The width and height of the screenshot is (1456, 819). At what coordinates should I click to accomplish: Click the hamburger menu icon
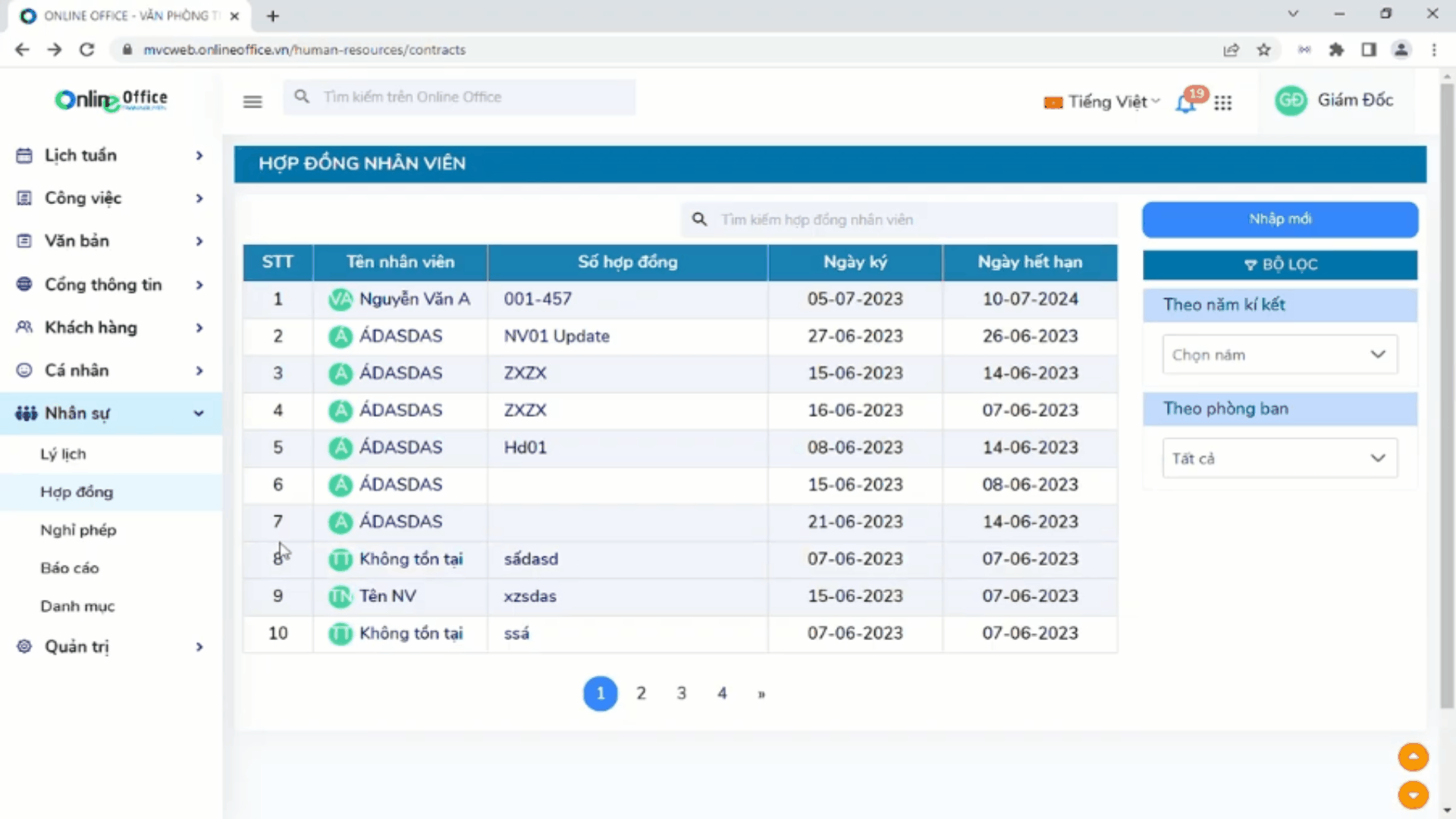(x=253, y=102)
